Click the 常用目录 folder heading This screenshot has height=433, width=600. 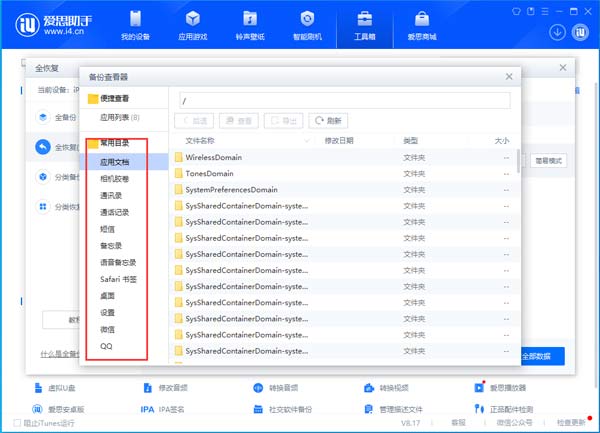[x=109, y=143]
